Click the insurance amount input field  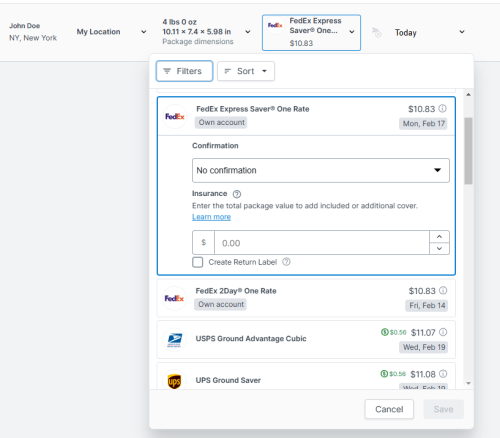(322, 243)
